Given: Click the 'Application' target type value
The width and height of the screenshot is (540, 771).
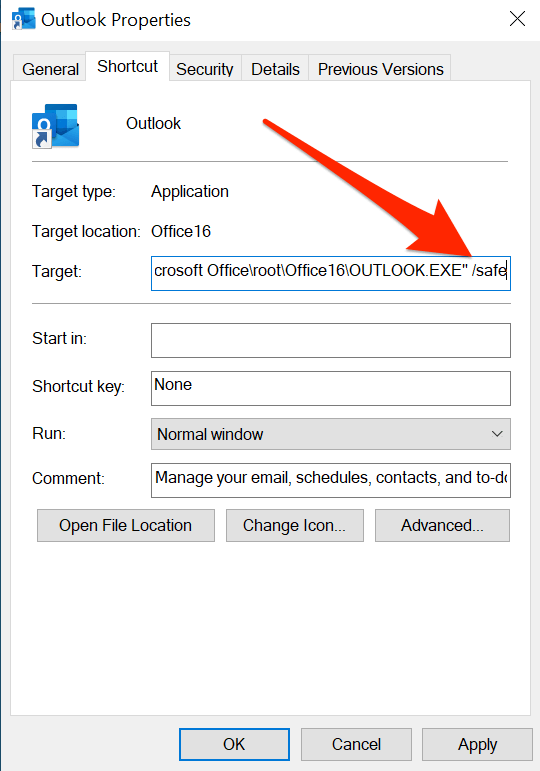Looking at the screenshot, I should tap(190, 191).
